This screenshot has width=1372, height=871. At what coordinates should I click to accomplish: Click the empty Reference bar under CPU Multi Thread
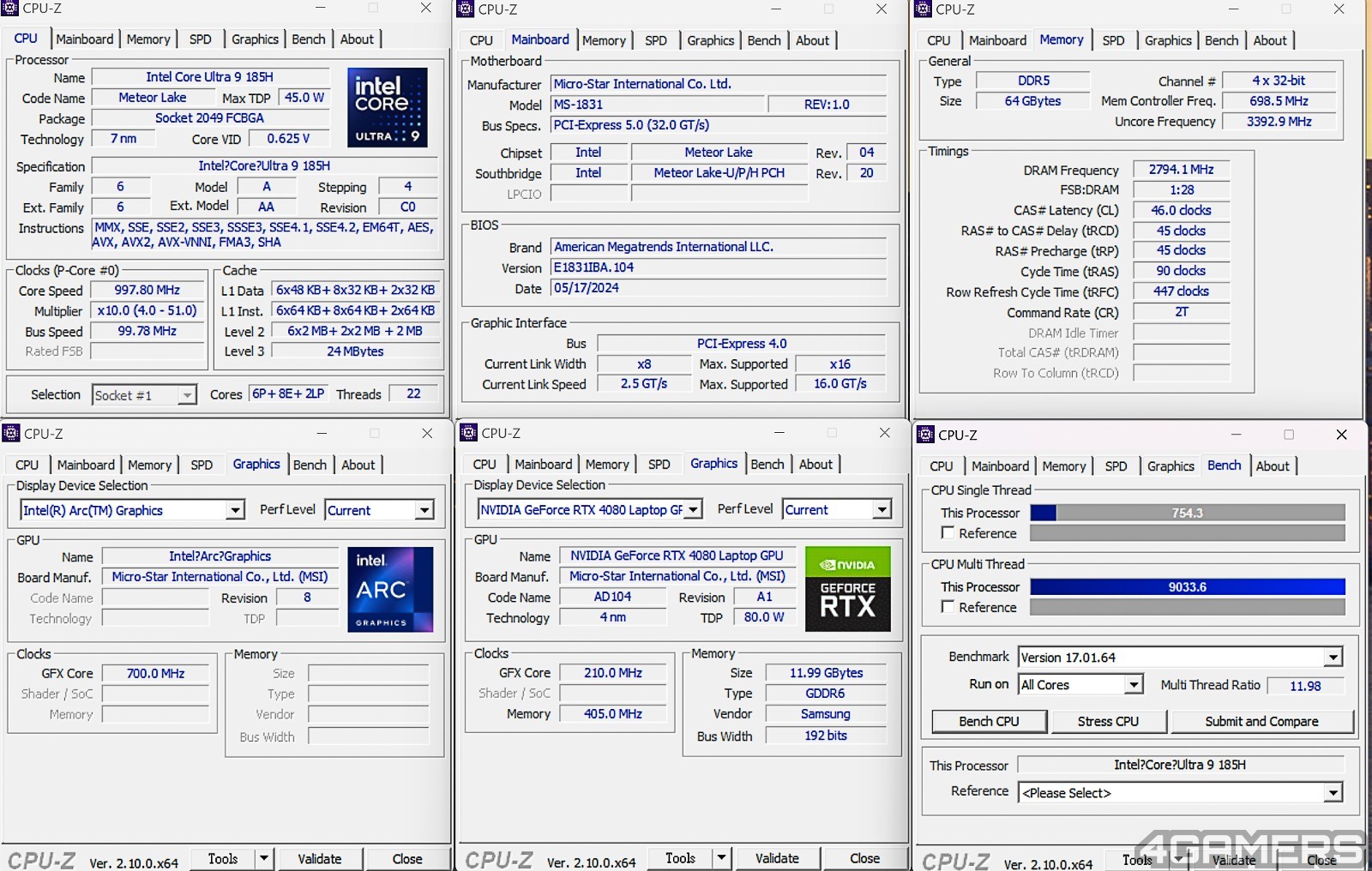point(1188,607)
